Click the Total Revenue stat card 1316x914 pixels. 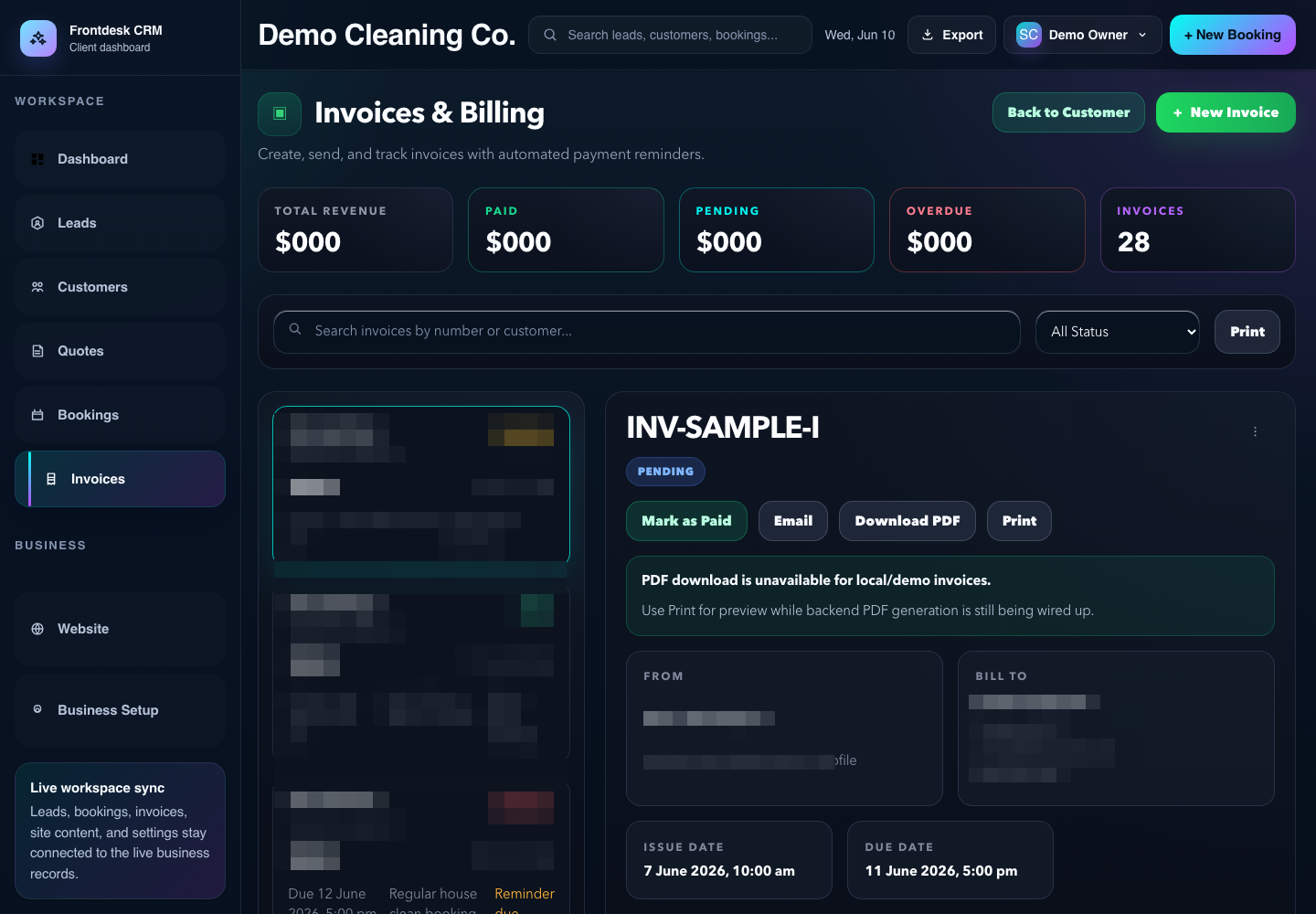coord(356,229)
